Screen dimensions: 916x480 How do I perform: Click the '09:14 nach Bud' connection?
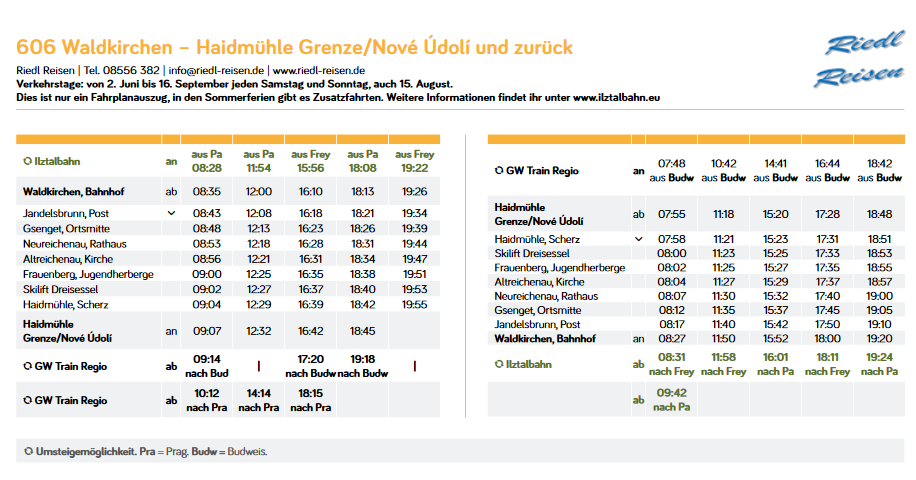tap(207, 366)
